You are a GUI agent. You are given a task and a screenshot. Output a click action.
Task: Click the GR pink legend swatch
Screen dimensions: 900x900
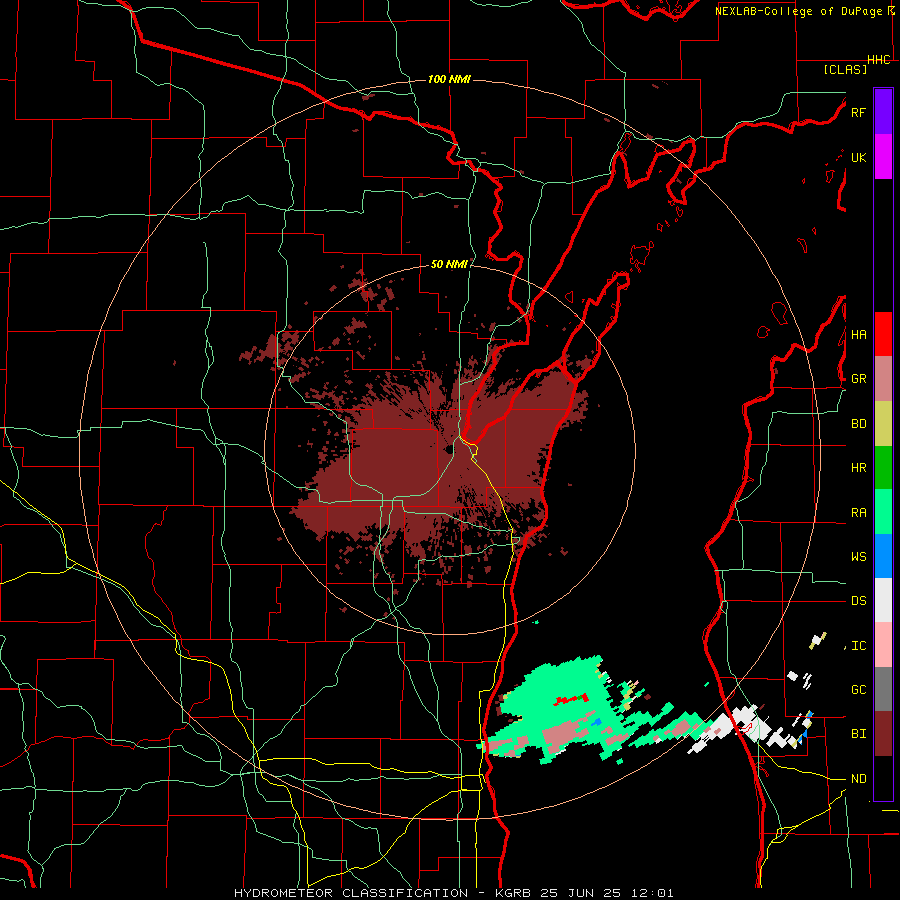point(883,378)
